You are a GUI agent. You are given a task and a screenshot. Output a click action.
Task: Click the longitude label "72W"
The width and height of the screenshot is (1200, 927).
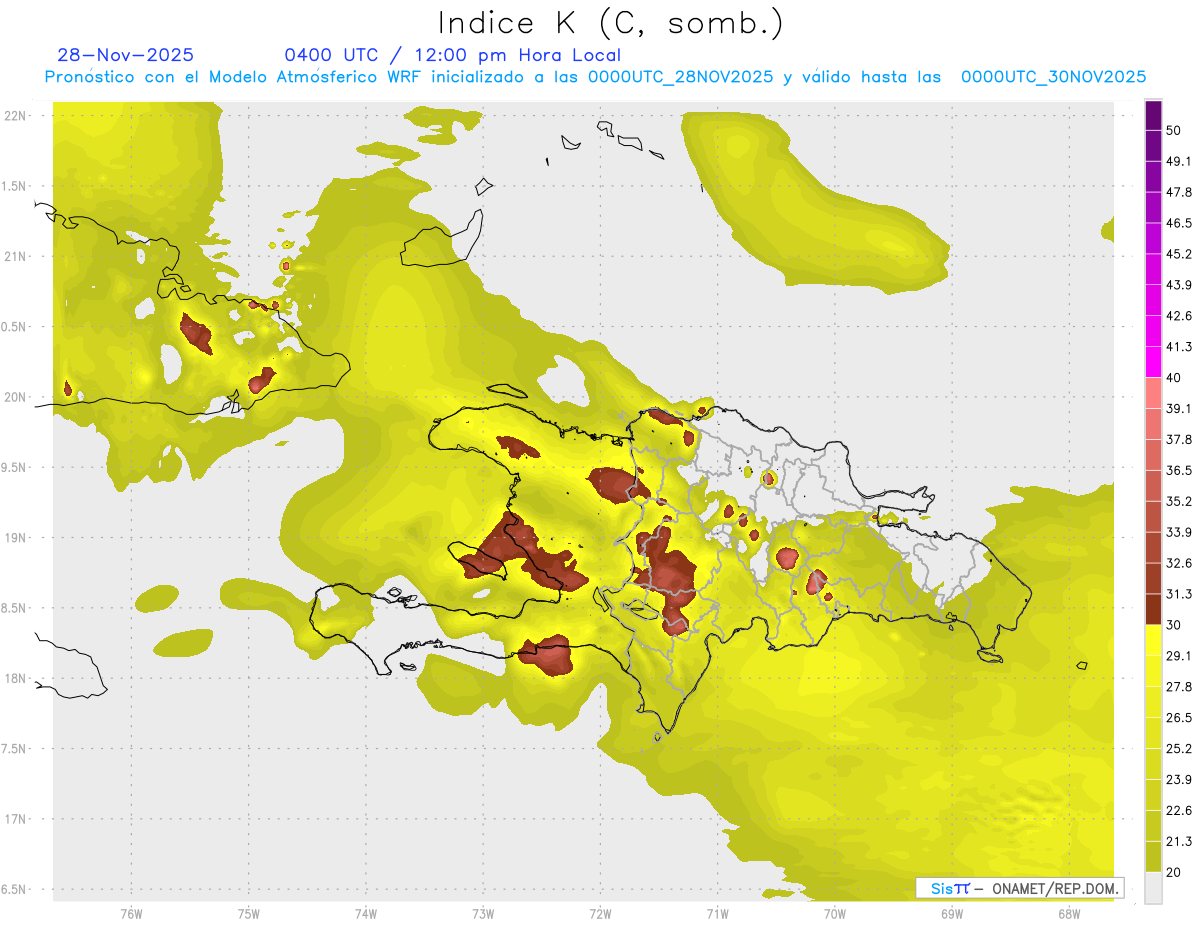click(x=600, y=914)
